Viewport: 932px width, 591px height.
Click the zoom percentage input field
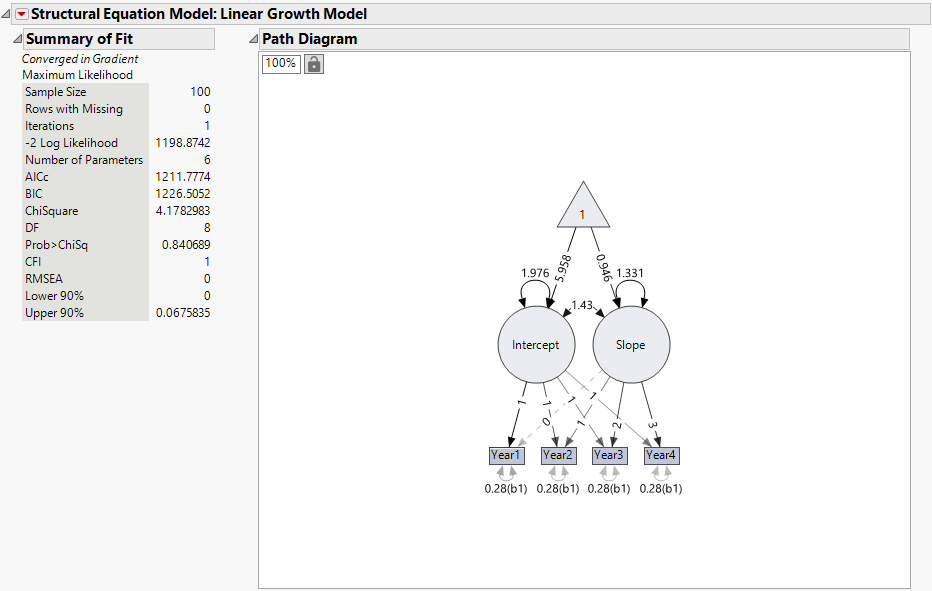(280, 63)
